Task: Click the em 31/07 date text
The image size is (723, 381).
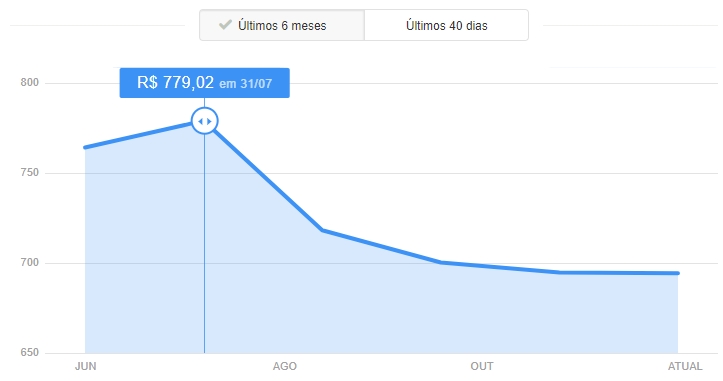Action: click(245, 84)
